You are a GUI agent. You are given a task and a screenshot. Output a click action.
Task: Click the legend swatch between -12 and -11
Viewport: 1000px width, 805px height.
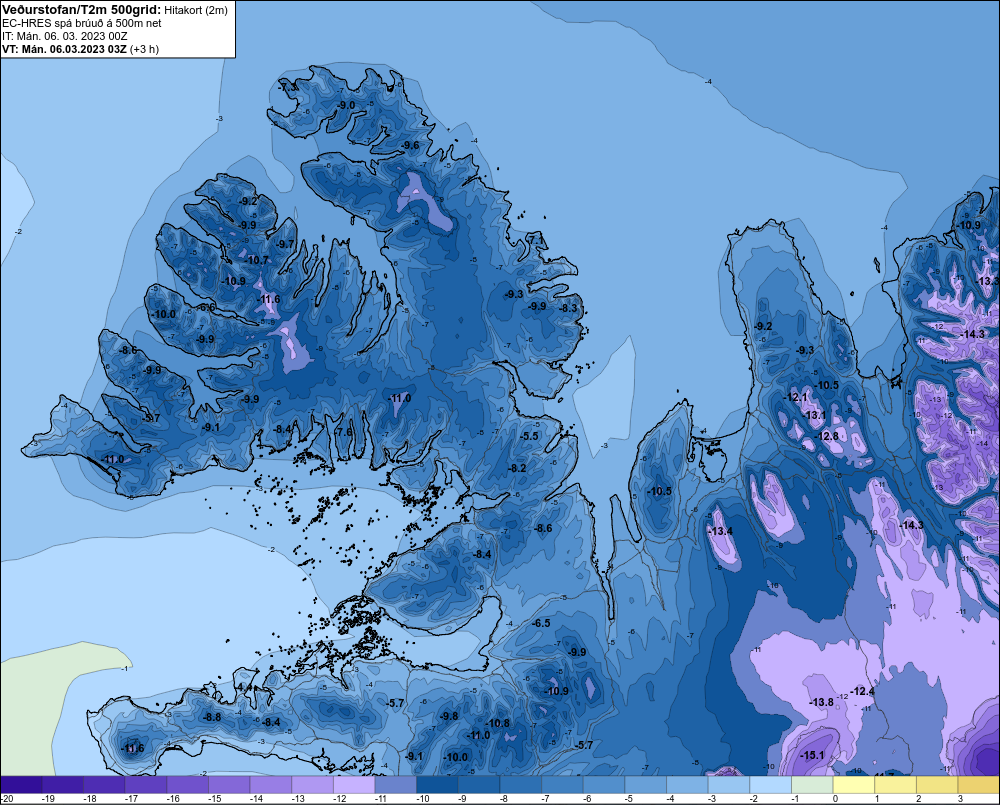pyautogui.click(x=354, y=784)
